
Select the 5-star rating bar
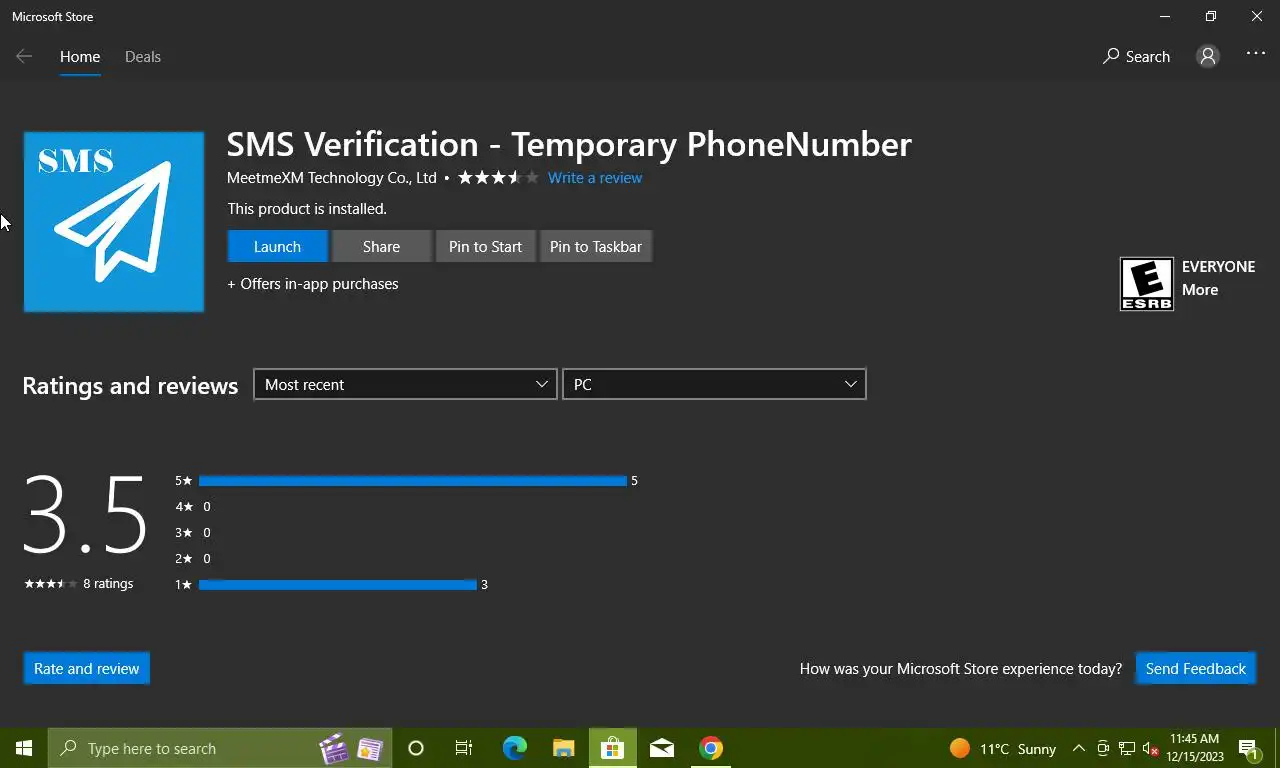[x=412, y=481]
